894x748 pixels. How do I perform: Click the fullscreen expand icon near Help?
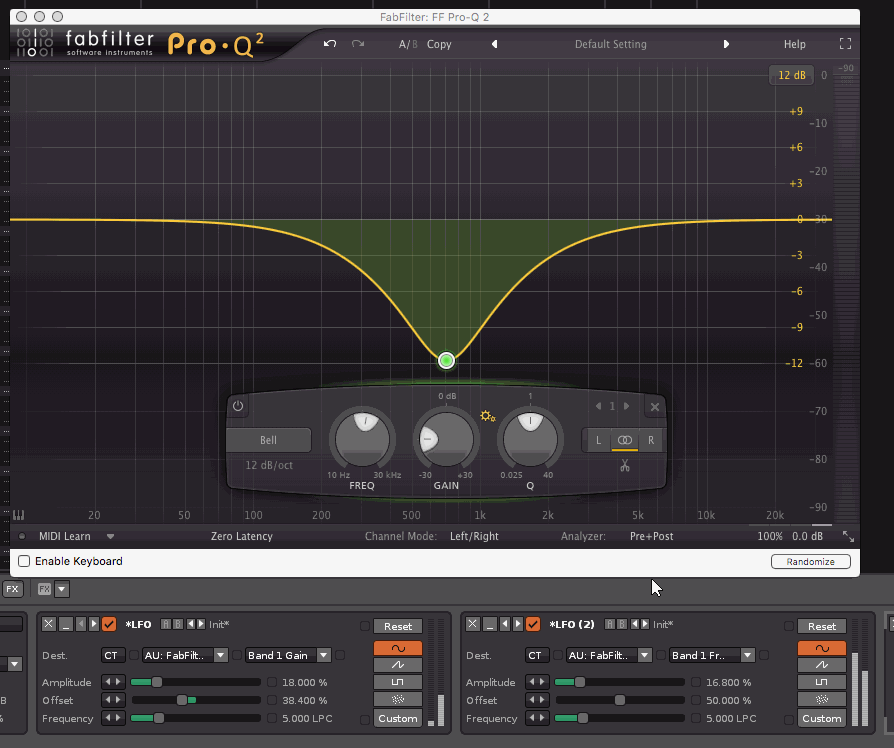point(845,44)
